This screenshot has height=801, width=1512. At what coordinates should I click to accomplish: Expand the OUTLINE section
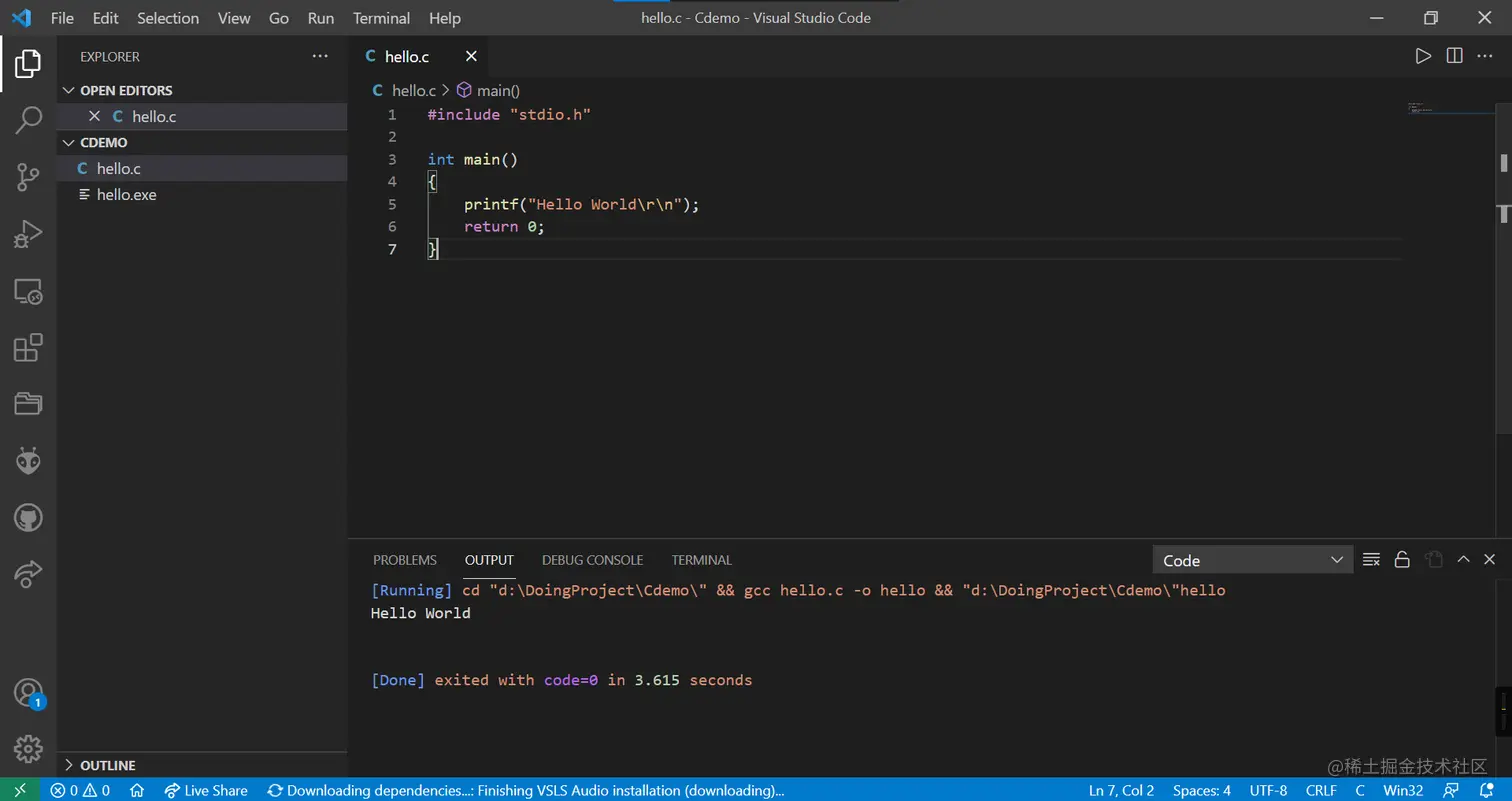[x=69, y=765]
